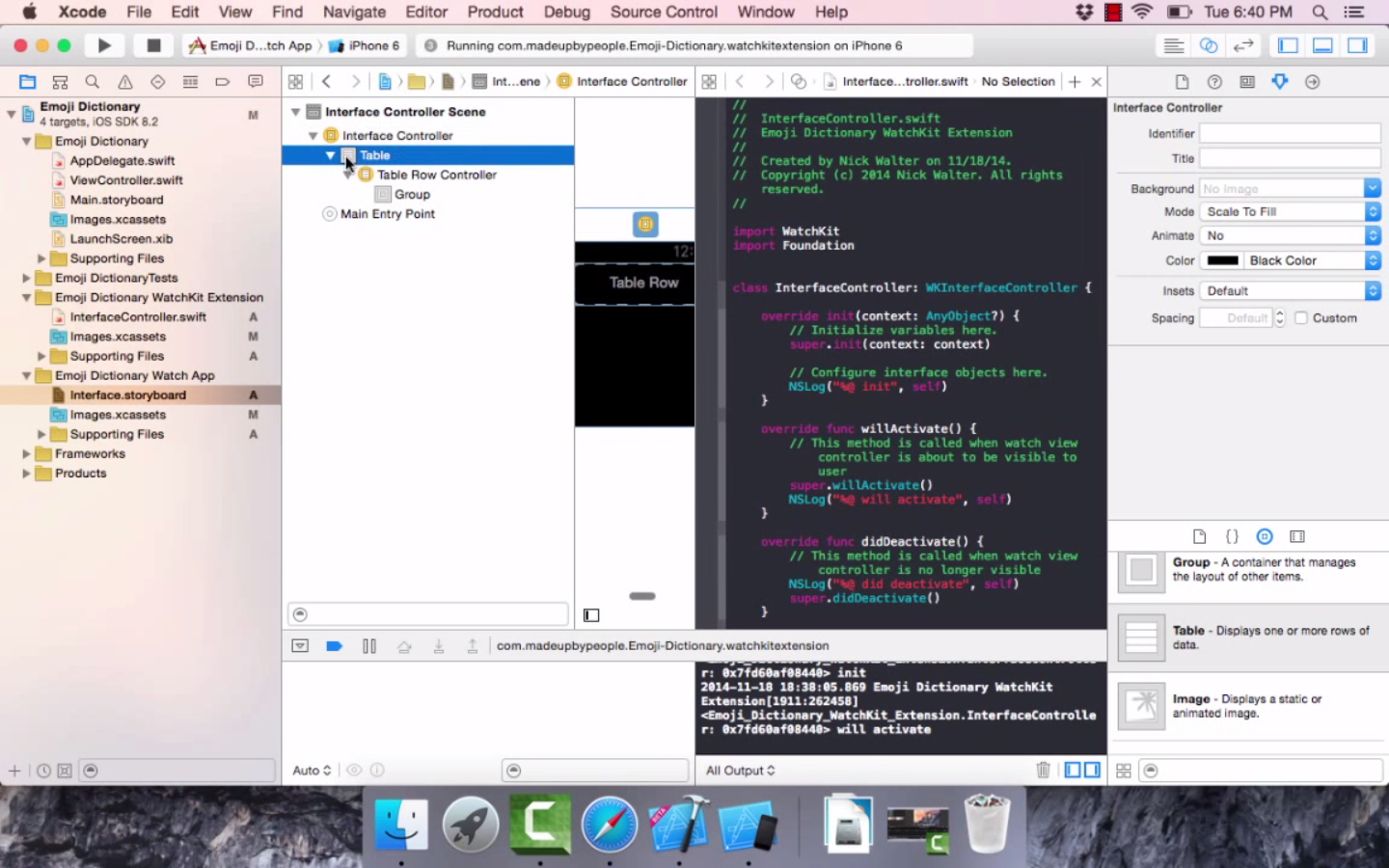Toggle the console pane in debug area
Image resolution: width=1389 pixels, height=868 pixels.
click(1092, 770)
